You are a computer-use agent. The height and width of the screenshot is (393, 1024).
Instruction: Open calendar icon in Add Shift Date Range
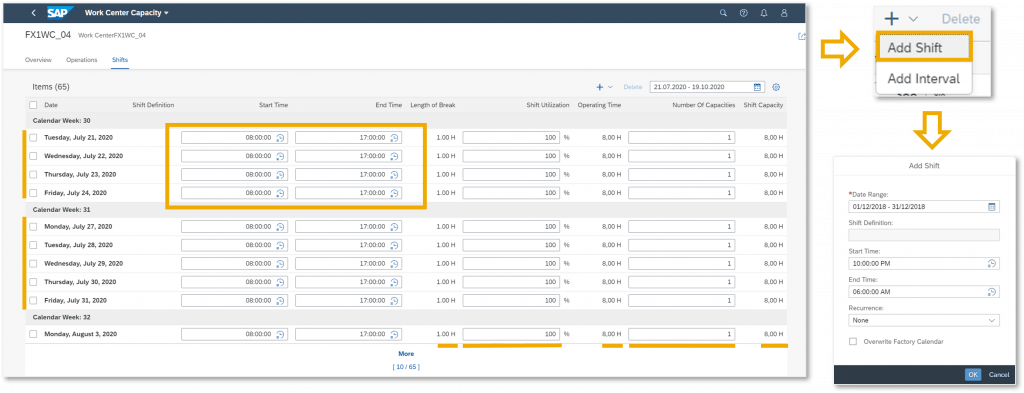point(991,206)
